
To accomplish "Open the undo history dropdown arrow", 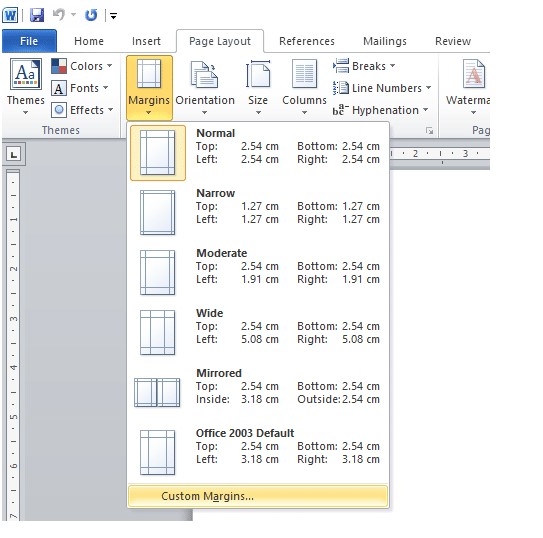I will click(73, 15).
